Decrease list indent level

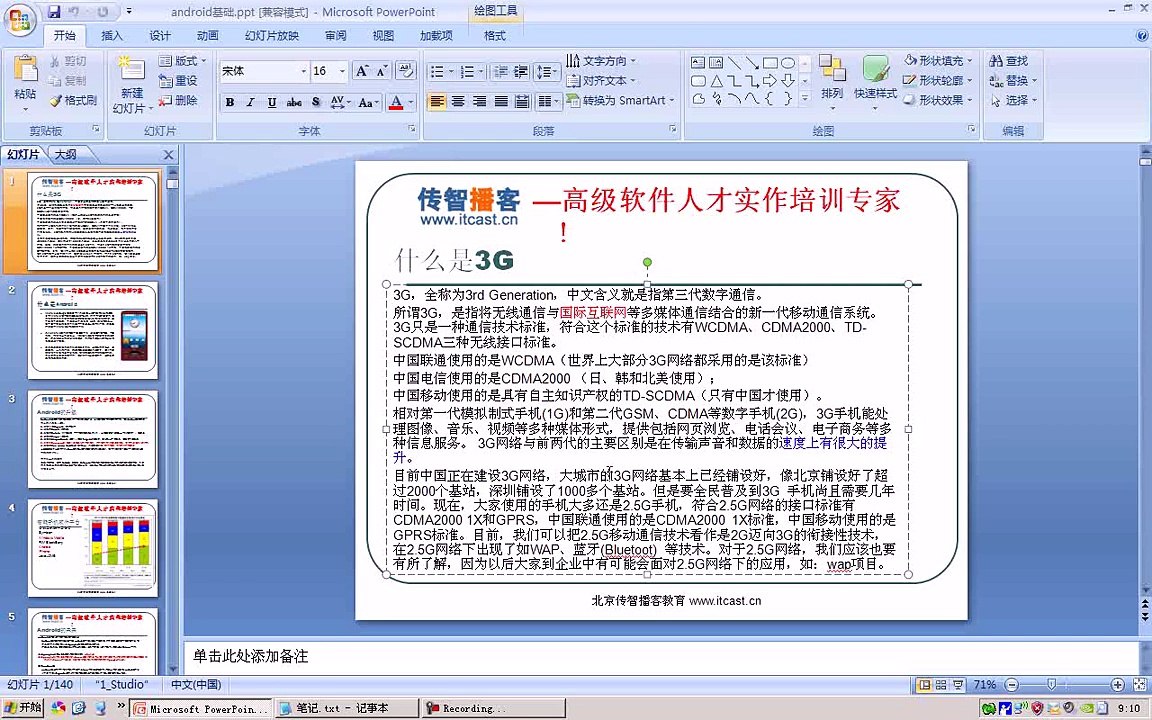click(500, 71)
